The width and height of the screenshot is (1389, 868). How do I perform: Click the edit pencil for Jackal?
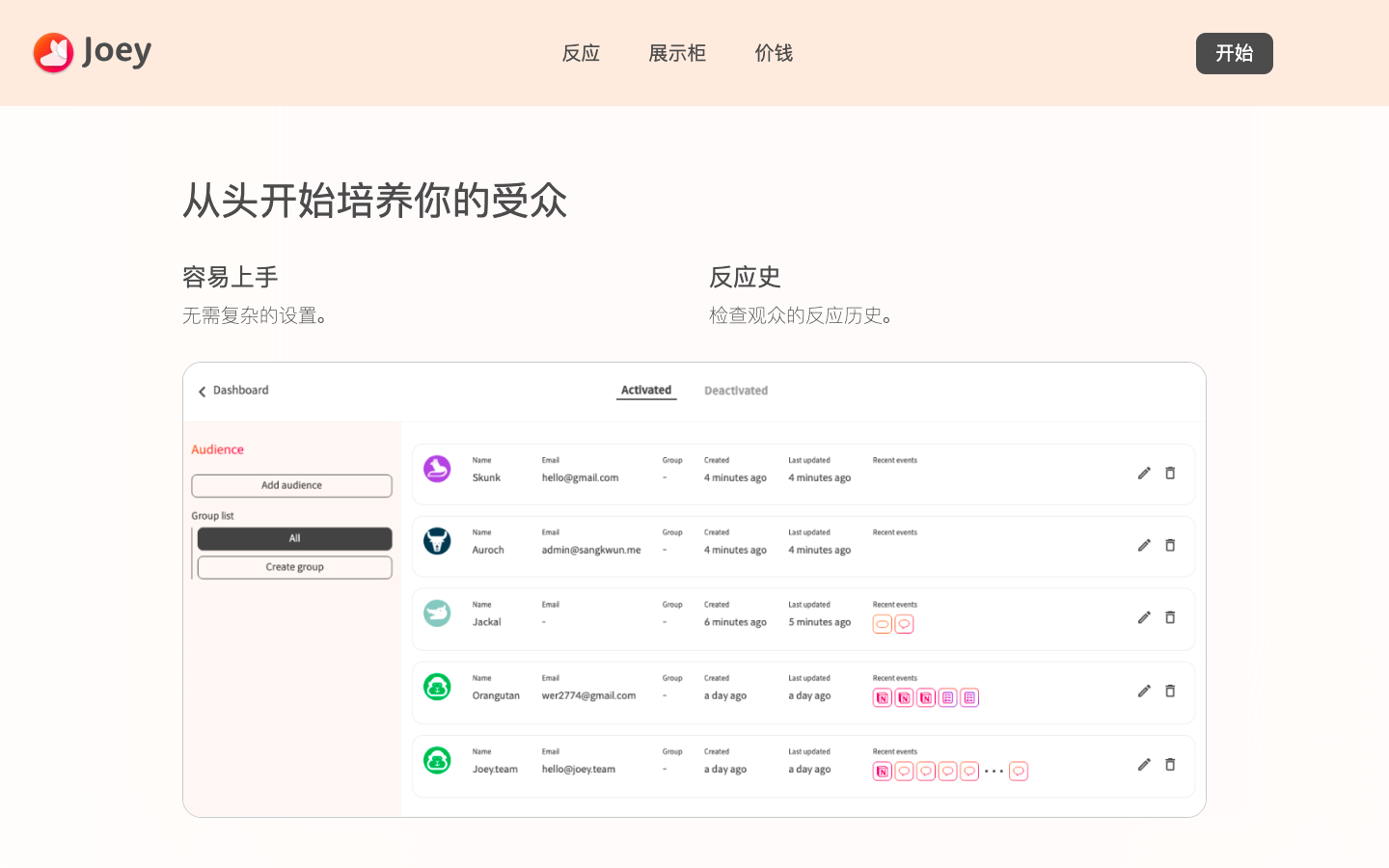[1144, 617]
